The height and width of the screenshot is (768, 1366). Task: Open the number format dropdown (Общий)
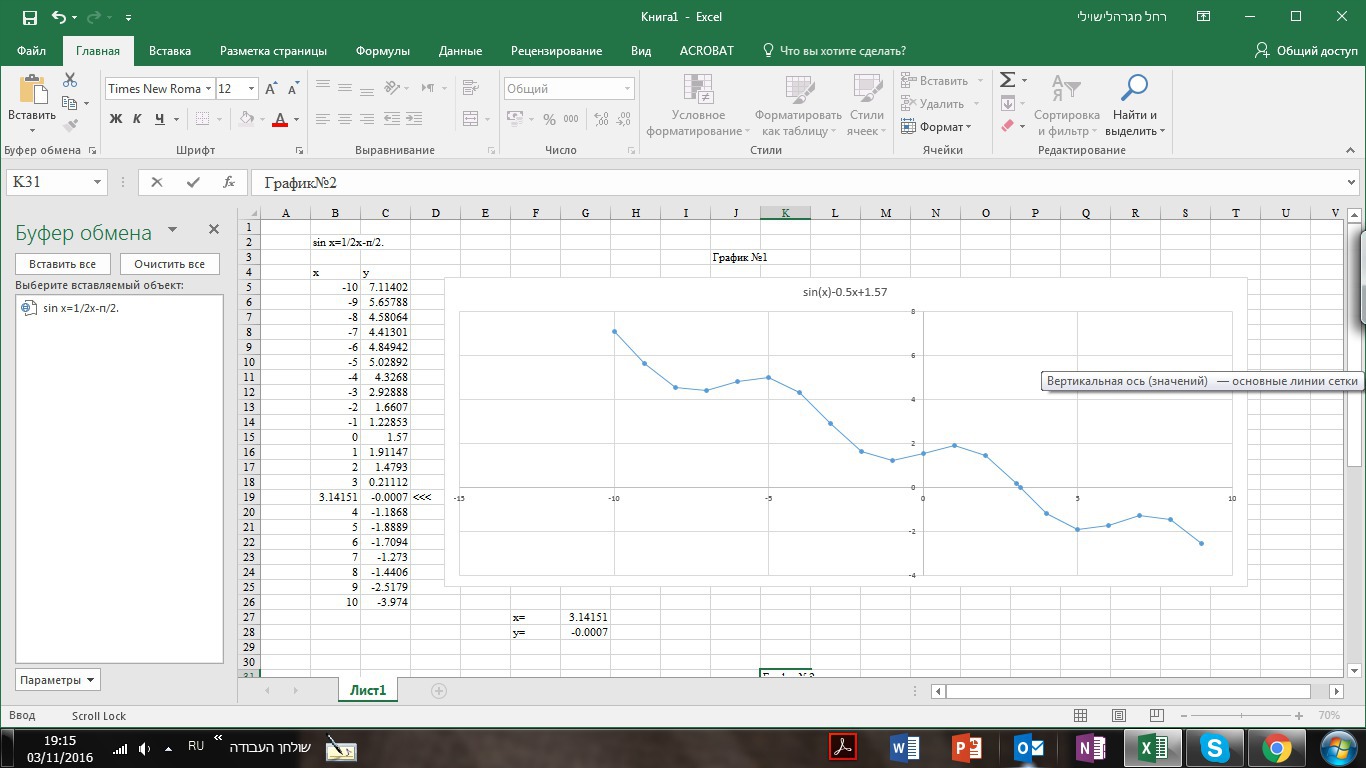(627, 89)
